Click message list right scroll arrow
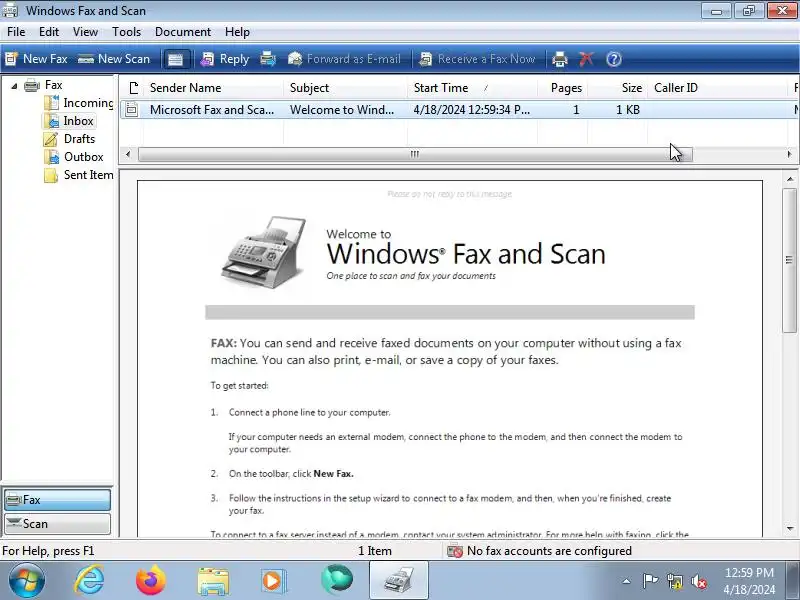Screen dimensions: 800x600 pos(790,154)
